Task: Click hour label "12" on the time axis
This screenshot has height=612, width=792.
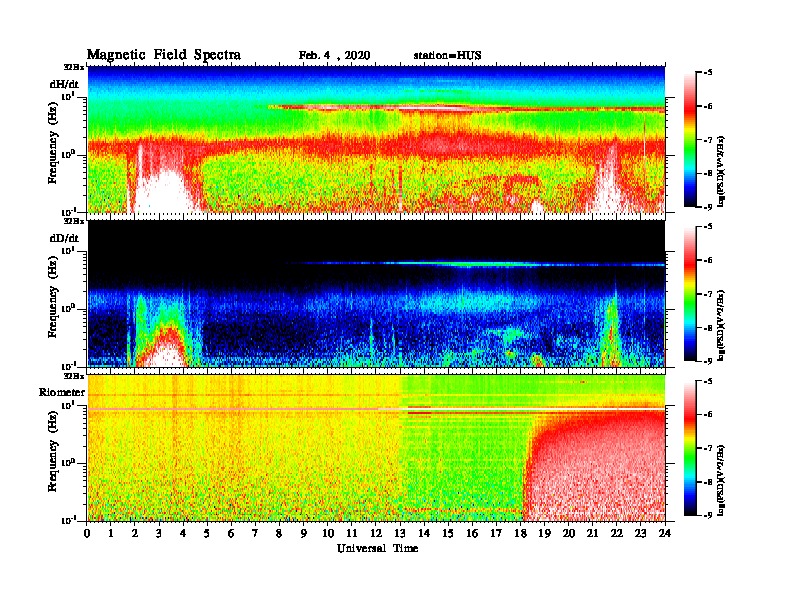Action: [376, 534]
